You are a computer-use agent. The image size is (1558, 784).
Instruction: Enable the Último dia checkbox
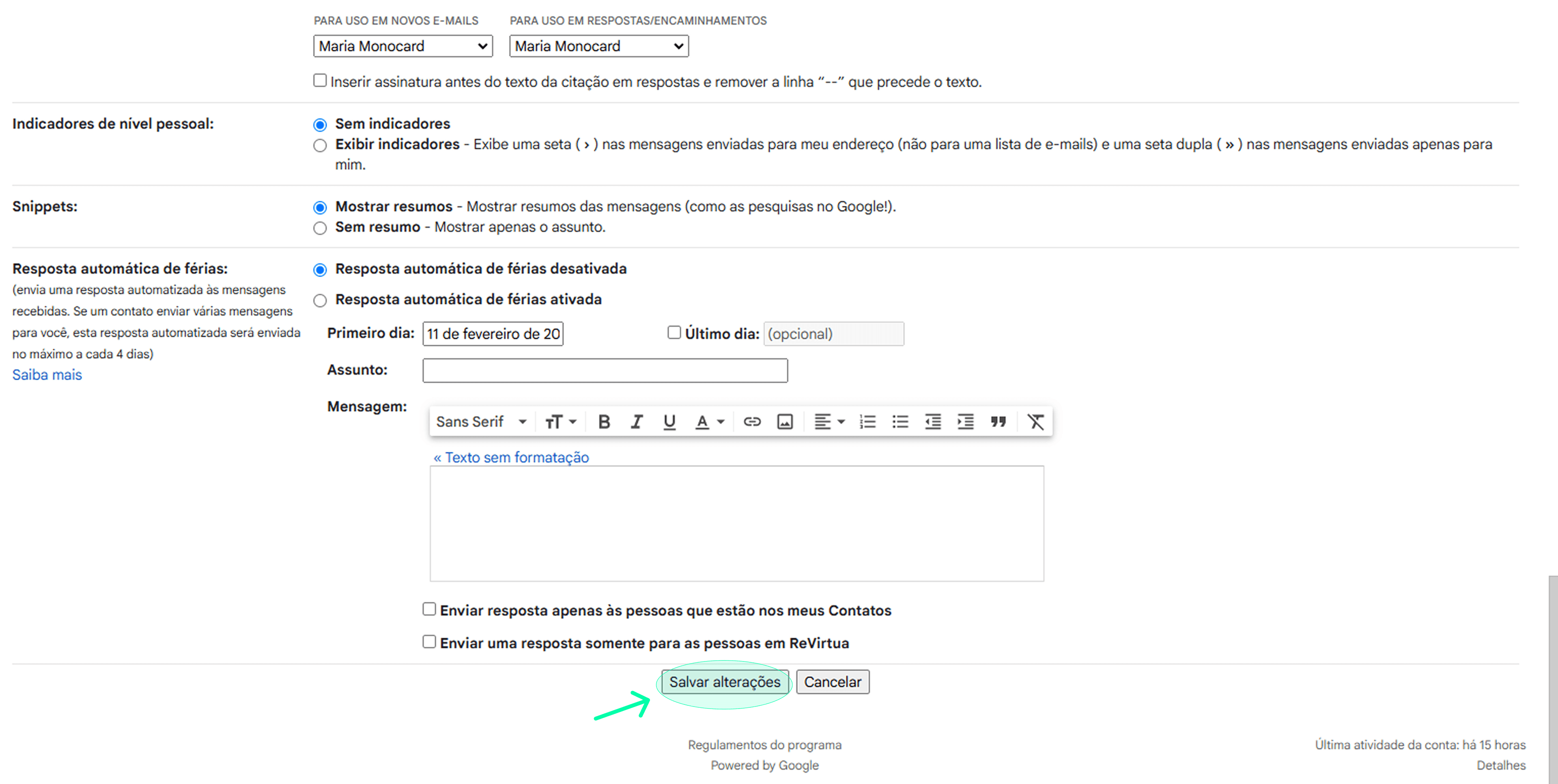[674, 333]
